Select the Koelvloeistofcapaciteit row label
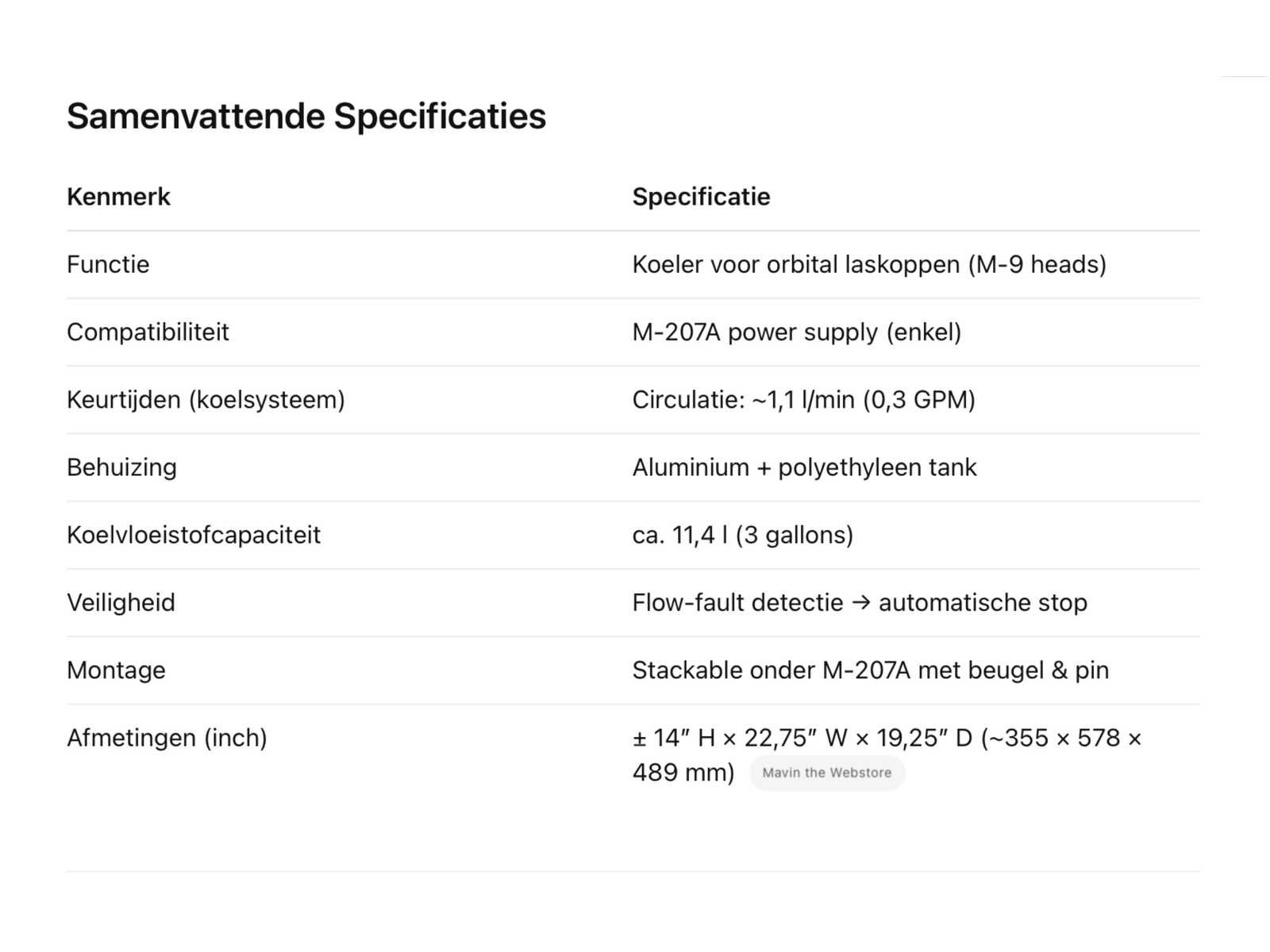This screenshot has width=1270, height=952. (194, 535)
